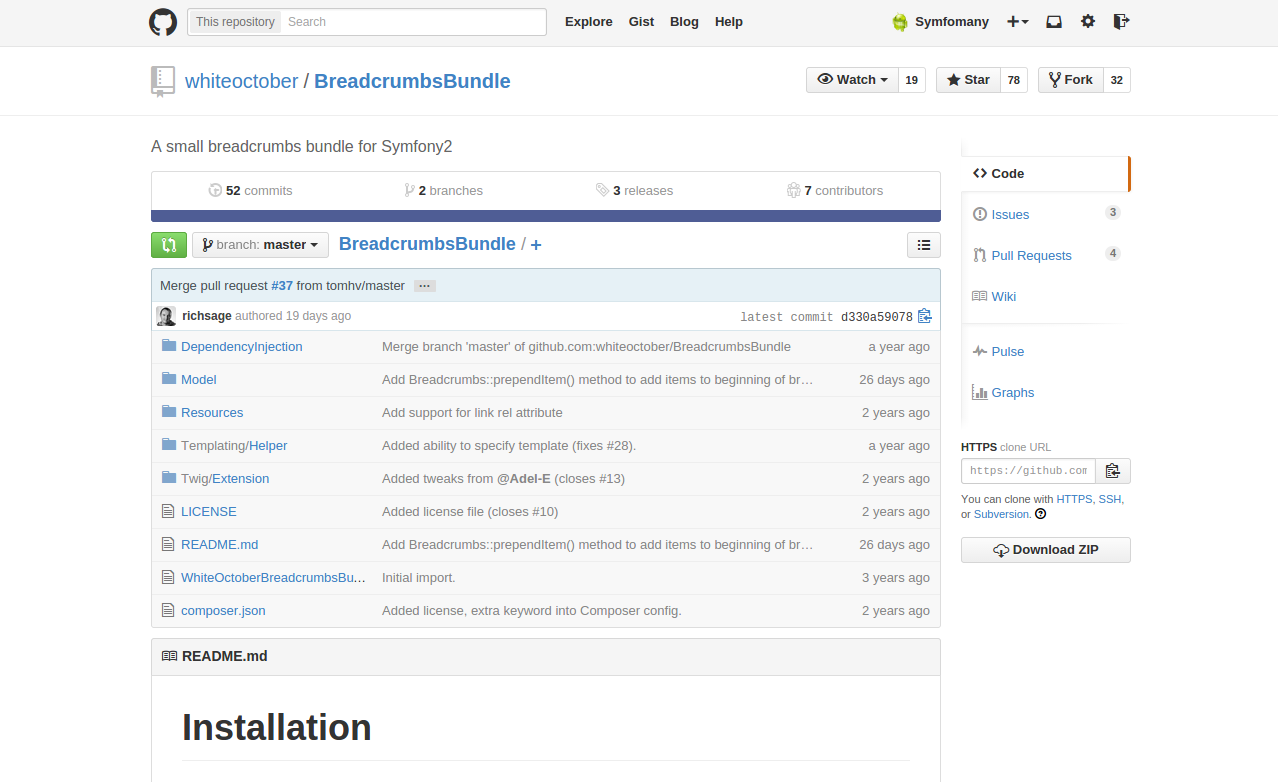Viewport: 1278px width, 782px height.
Task: View the 7 contributors
Action: [835, 190]
